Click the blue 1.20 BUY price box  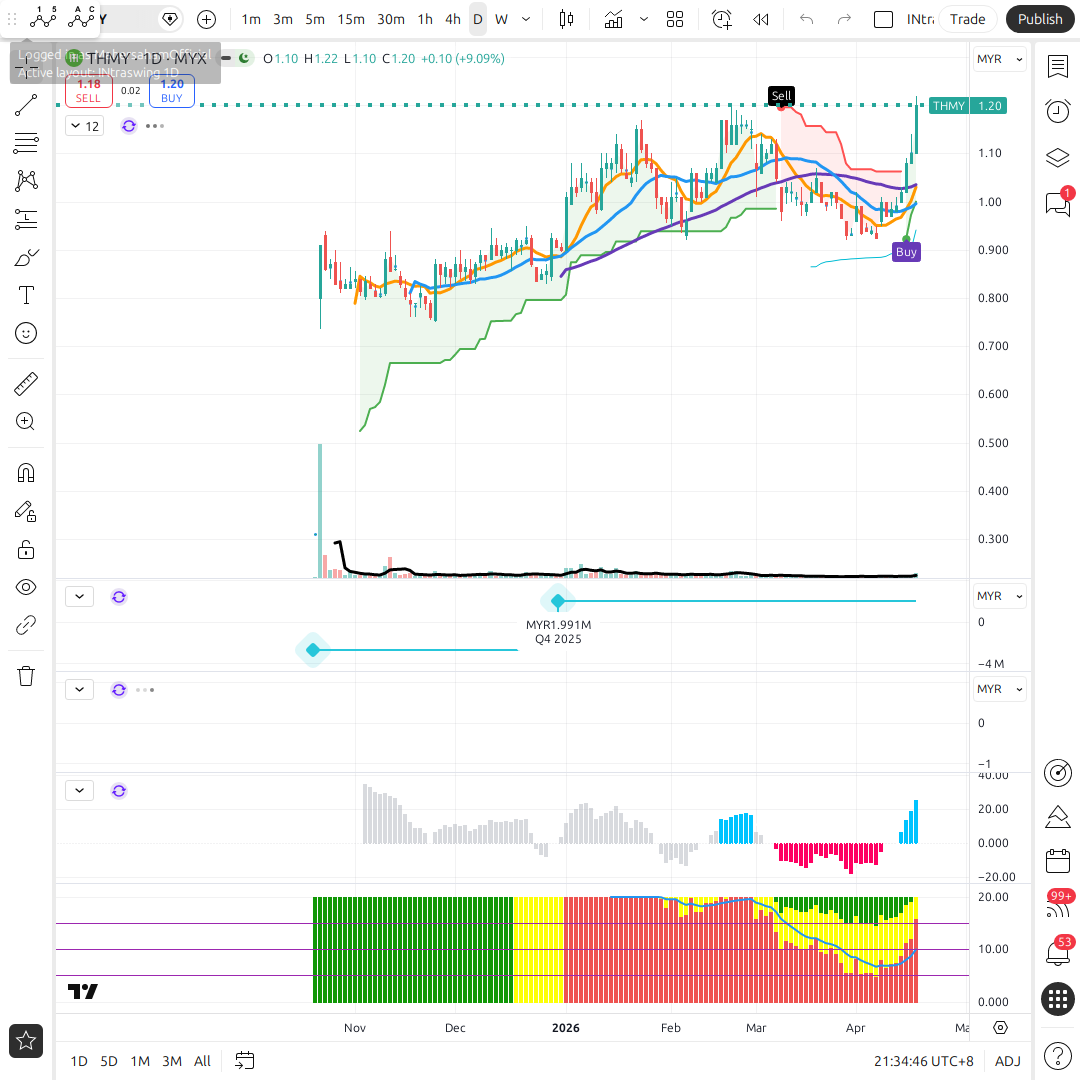click(171, 91)
